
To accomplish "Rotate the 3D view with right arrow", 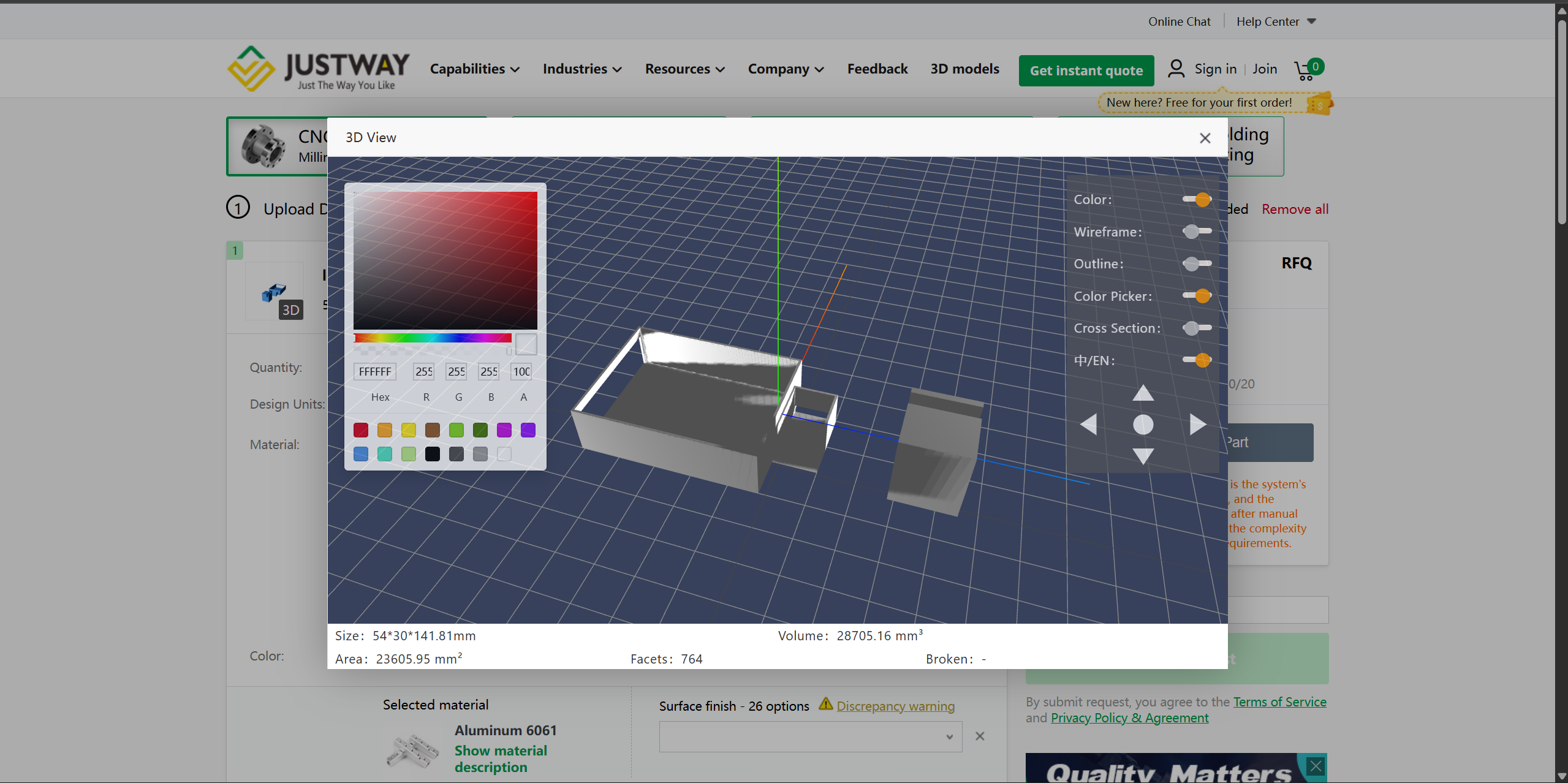I will (x=1197, y=424).
